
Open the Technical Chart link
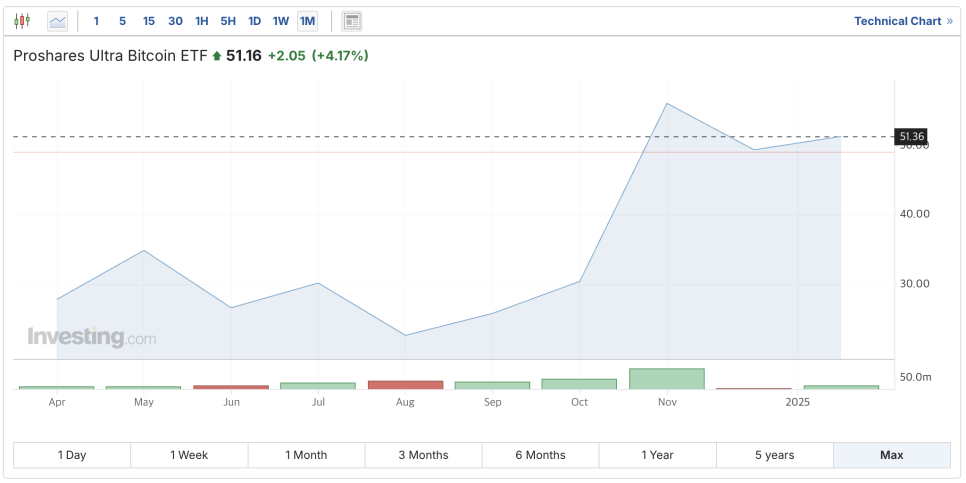(903, 21)
